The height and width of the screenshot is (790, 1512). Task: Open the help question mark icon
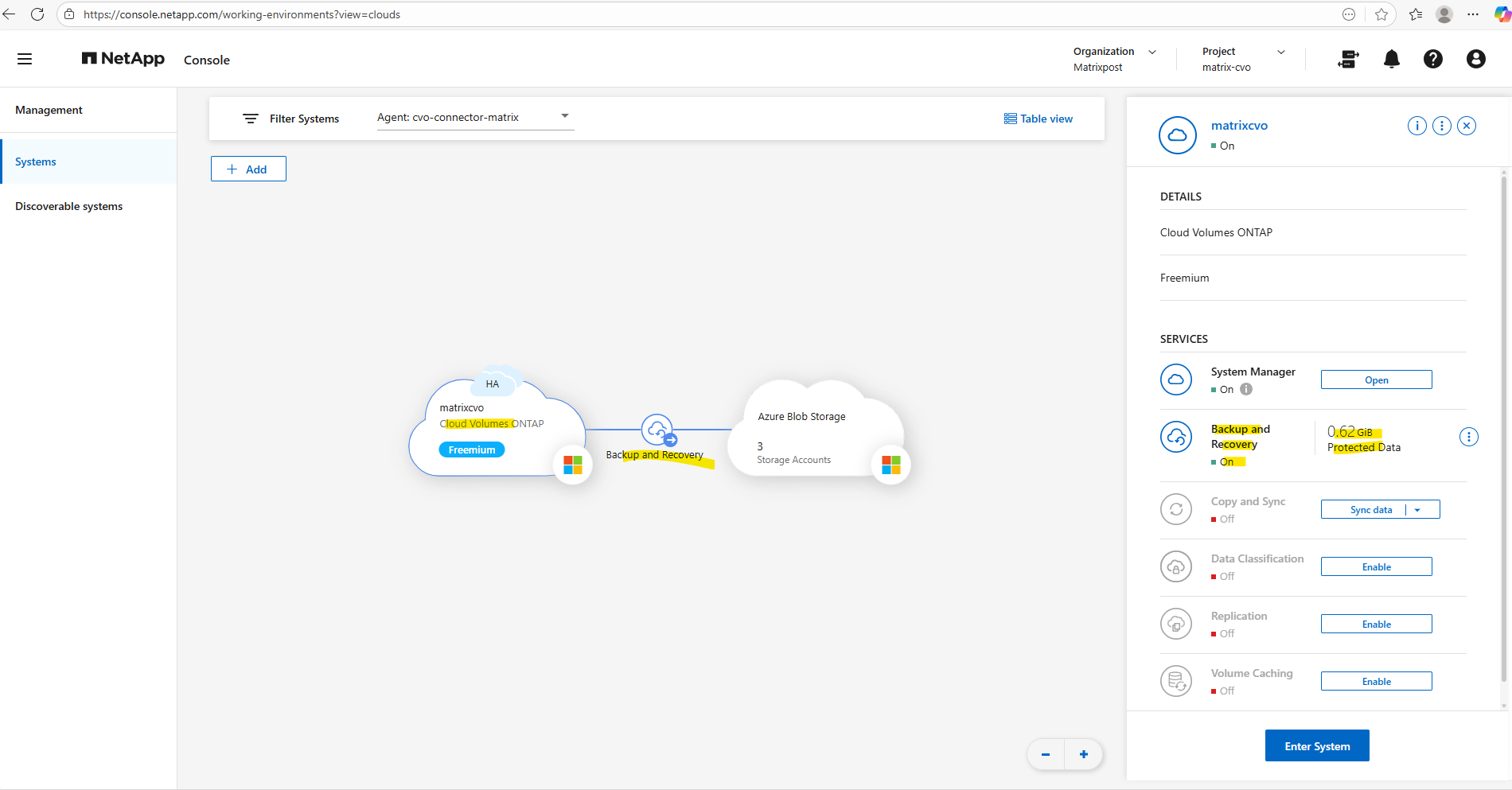click(x=1432, y=59)
